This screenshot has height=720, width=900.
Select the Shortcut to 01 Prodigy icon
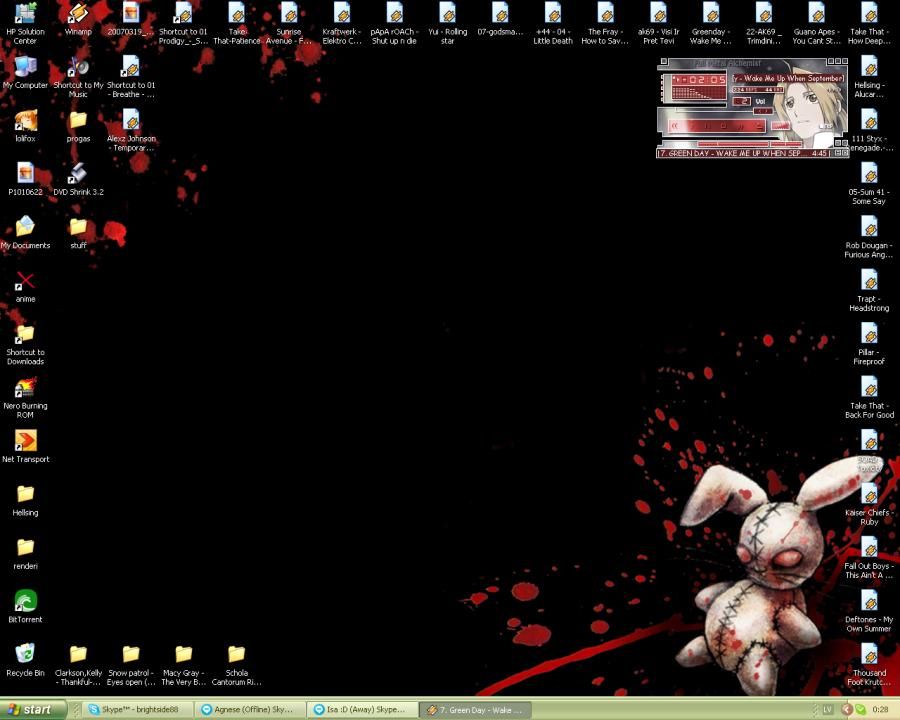[x=183, y=23]
